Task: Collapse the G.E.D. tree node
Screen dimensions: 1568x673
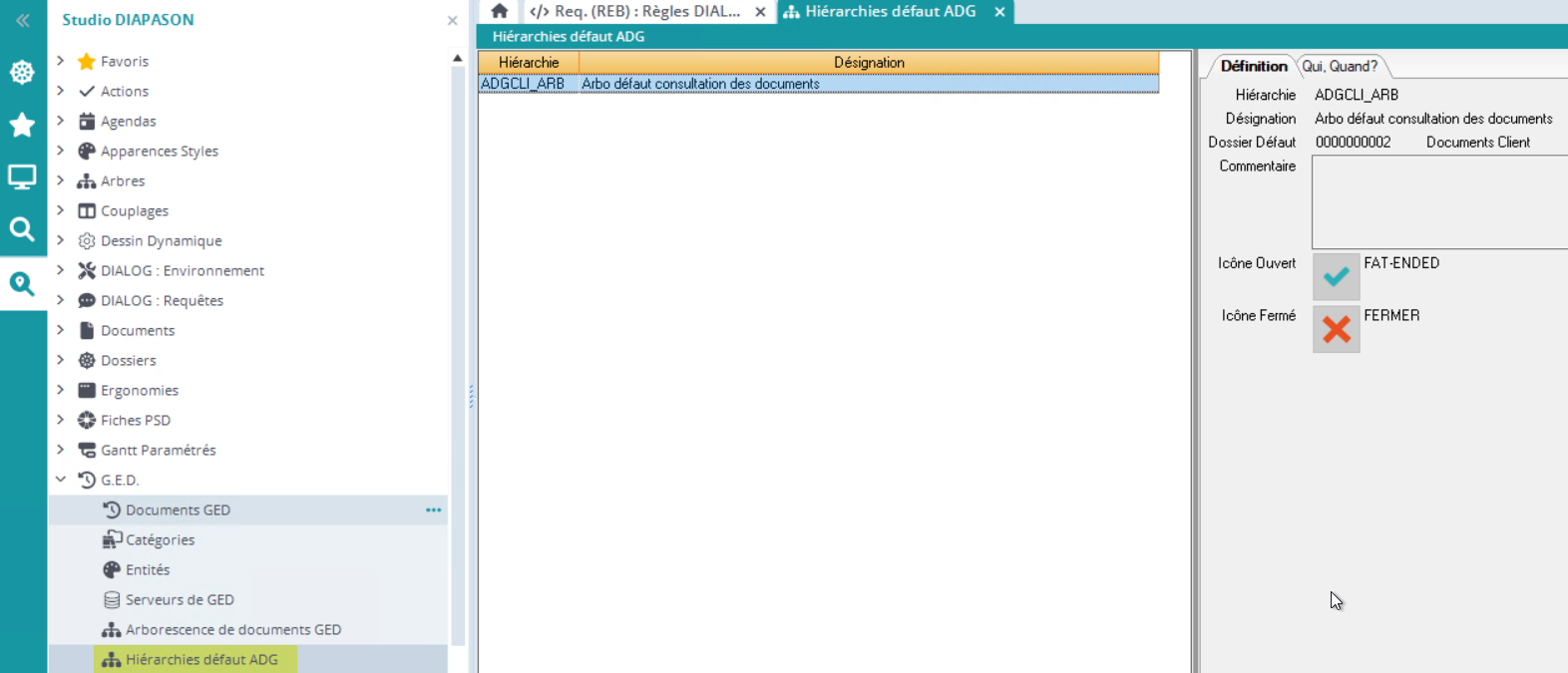Action: (x=61, y=480)
